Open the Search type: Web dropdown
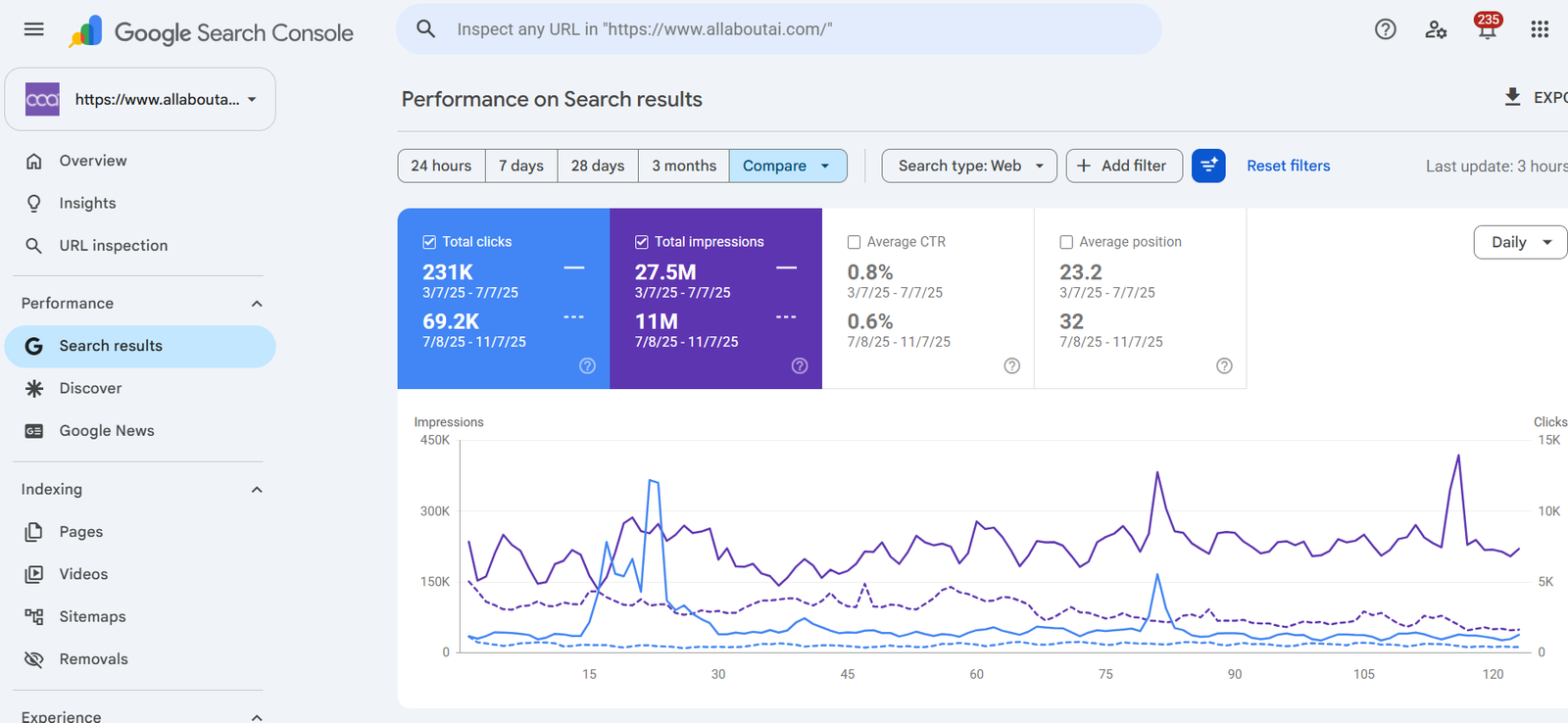Image resolution: width=1568 pixels, height=723 pixels. 969,166
